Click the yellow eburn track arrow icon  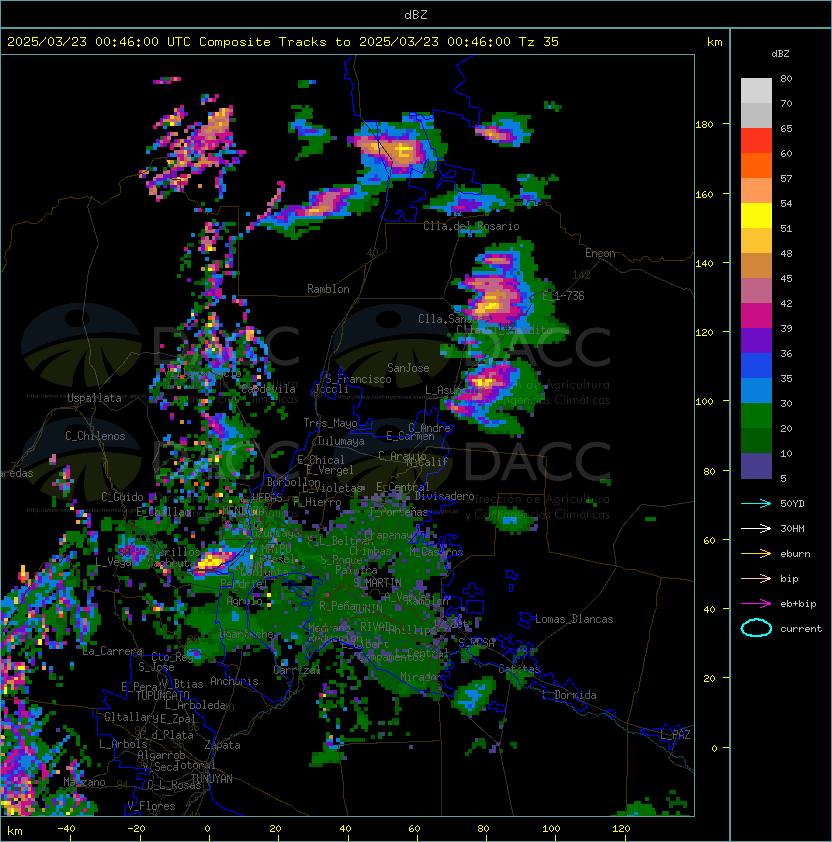756,554
